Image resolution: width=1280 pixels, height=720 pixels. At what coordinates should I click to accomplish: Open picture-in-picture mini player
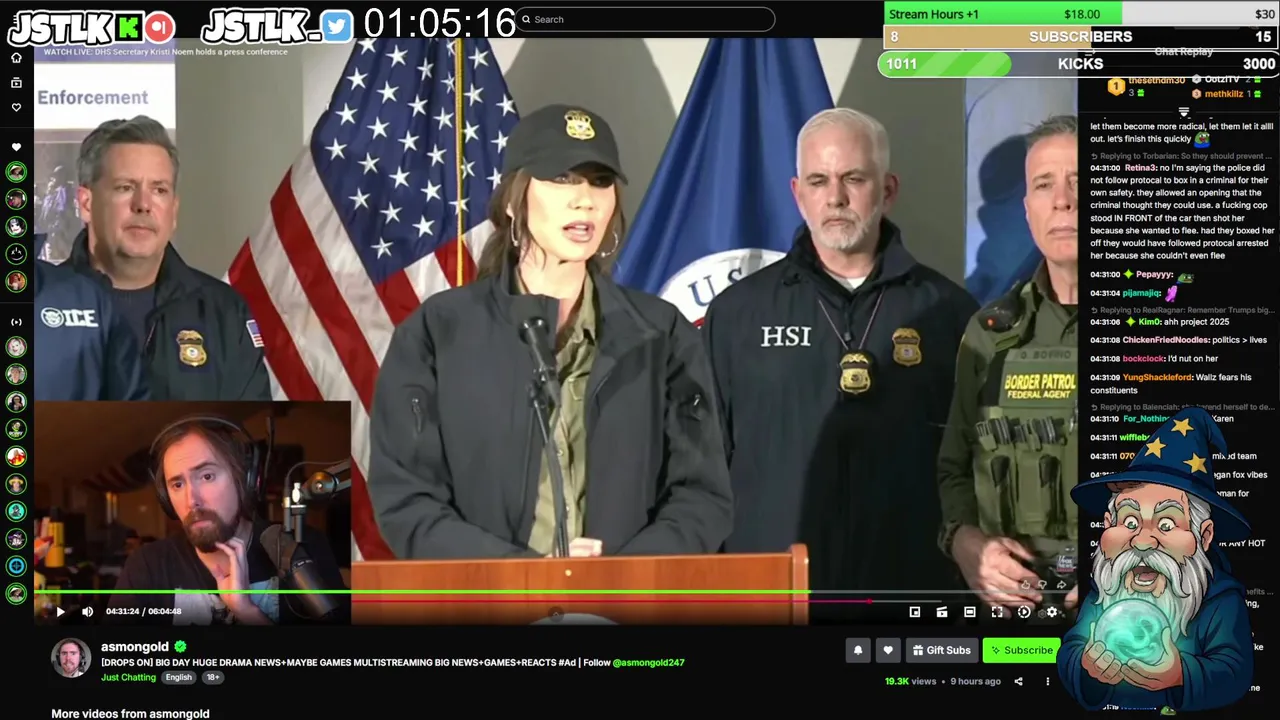click(915, 612)
